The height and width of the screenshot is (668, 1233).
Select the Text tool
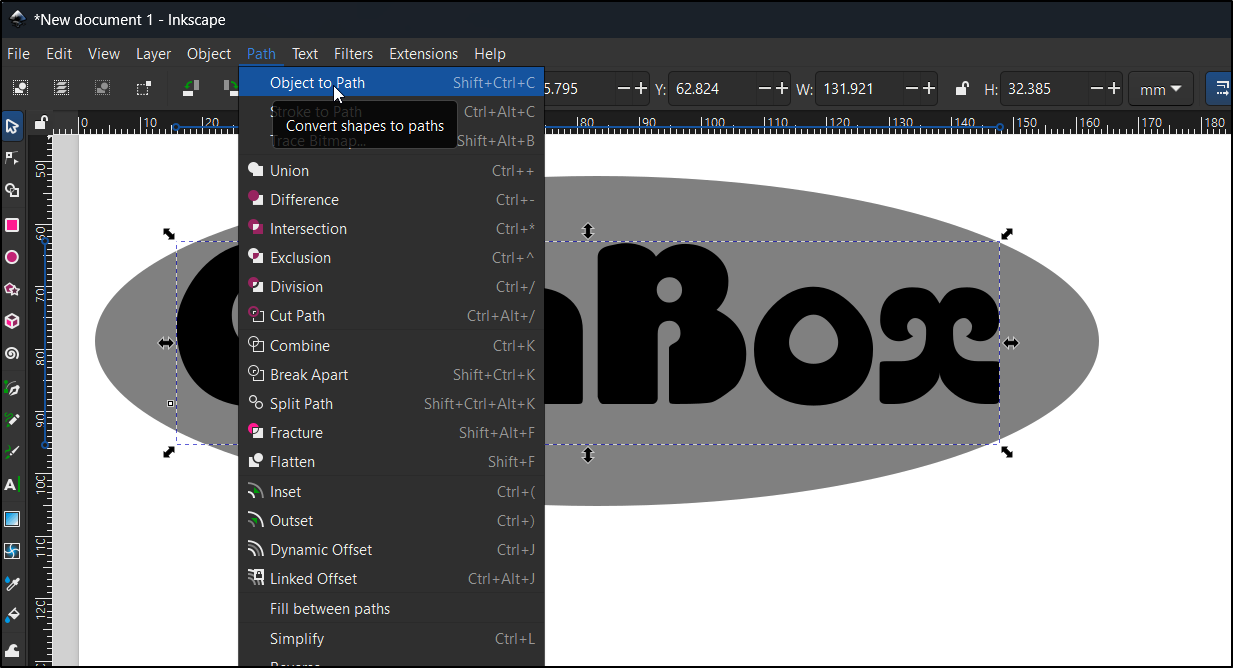12,484
